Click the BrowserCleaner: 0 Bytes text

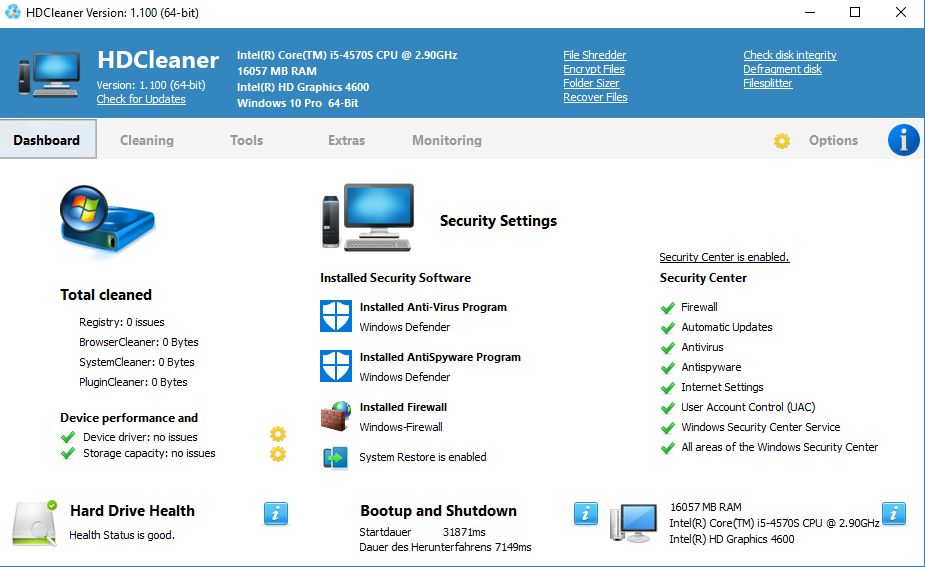click(x=139, y=342)
